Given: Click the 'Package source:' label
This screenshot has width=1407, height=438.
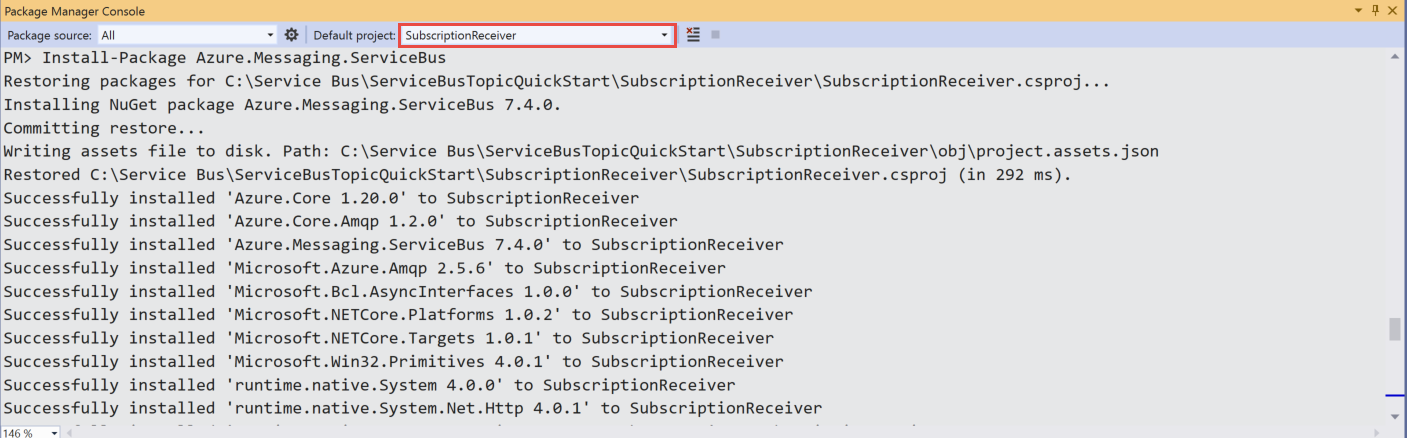Looking at the screenshot, I should [x=49, y=35].
